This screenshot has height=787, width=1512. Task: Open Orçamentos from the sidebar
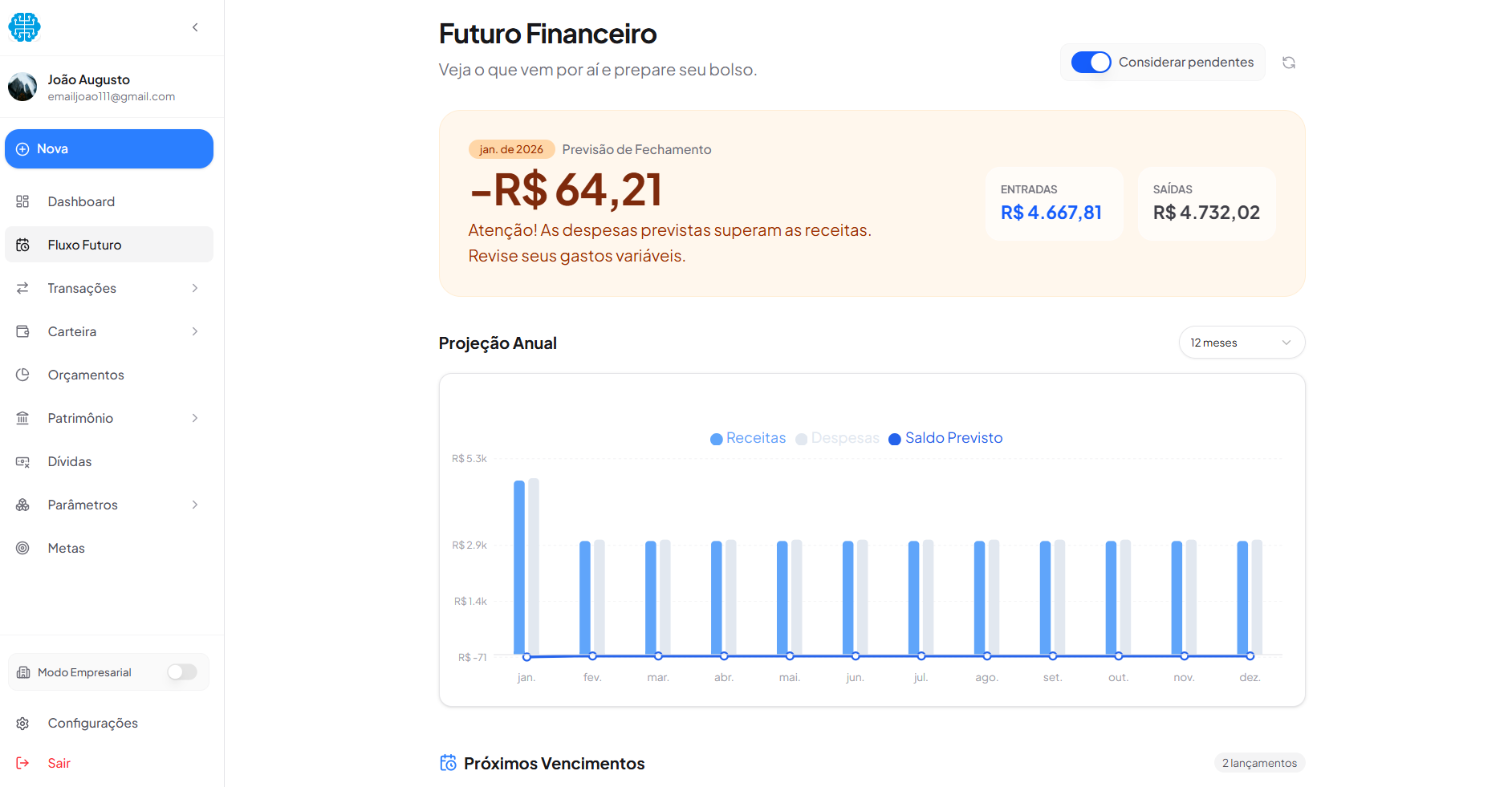point(85,375)
